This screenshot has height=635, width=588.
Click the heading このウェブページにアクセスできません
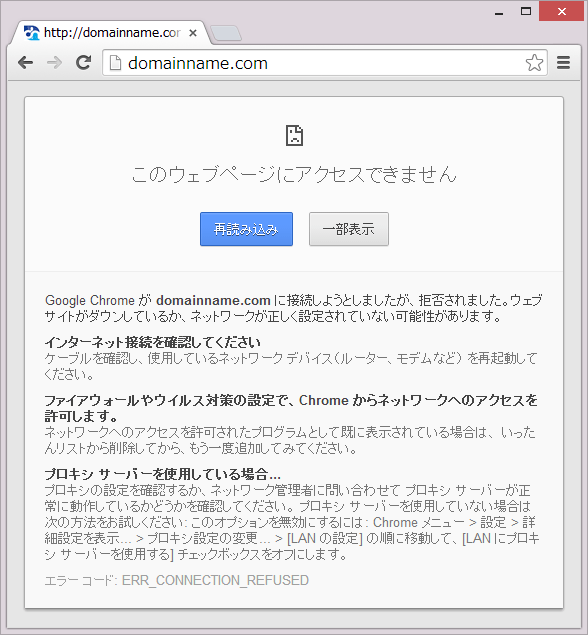(x=294, y=174)
